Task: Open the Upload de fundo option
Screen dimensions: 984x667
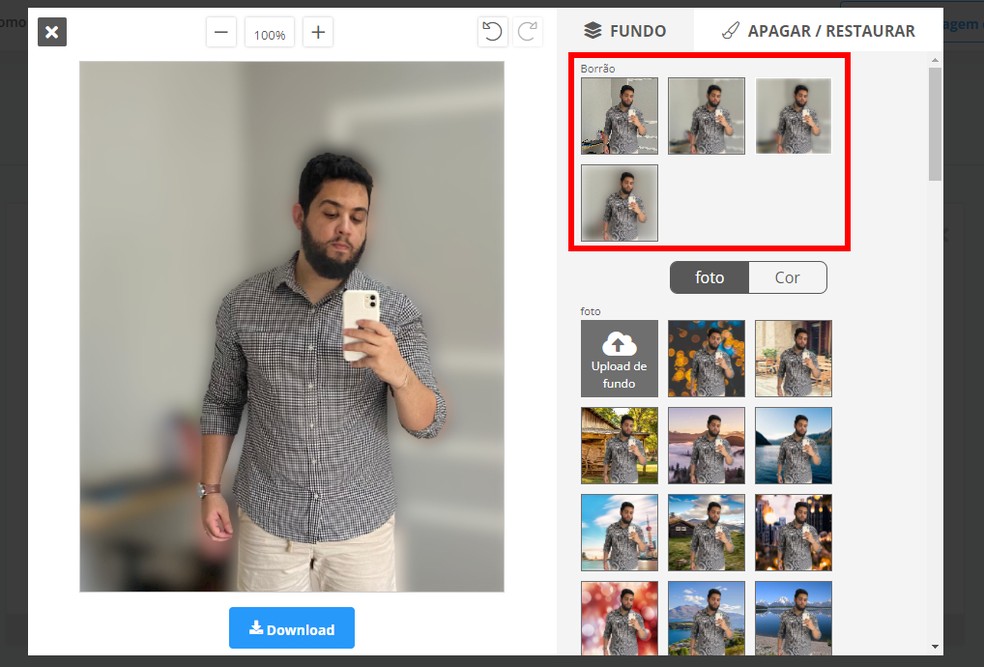Action: (x=619, y=358)
